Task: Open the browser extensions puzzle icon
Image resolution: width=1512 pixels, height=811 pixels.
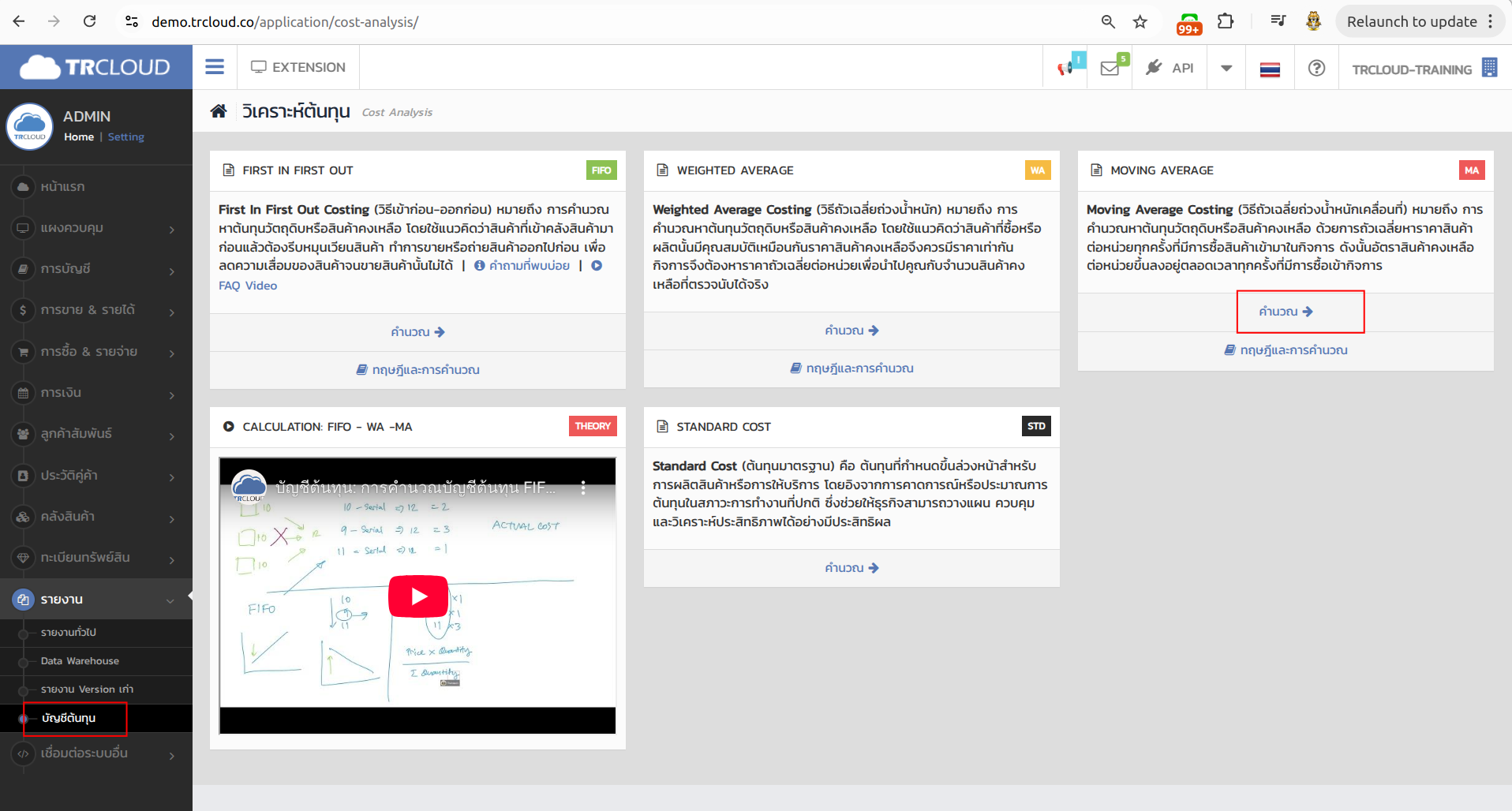Action: 1226,21
